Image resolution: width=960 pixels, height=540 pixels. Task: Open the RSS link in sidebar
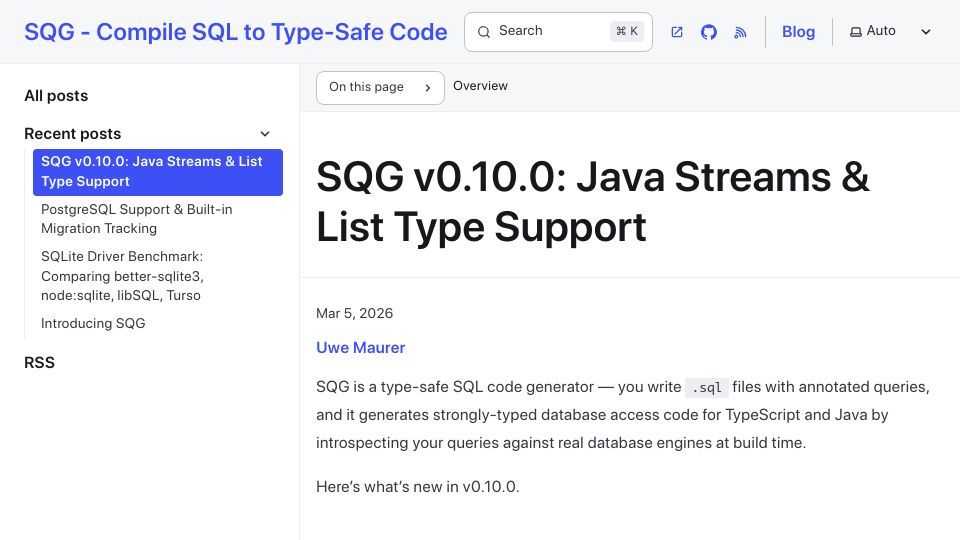point(39,362)
